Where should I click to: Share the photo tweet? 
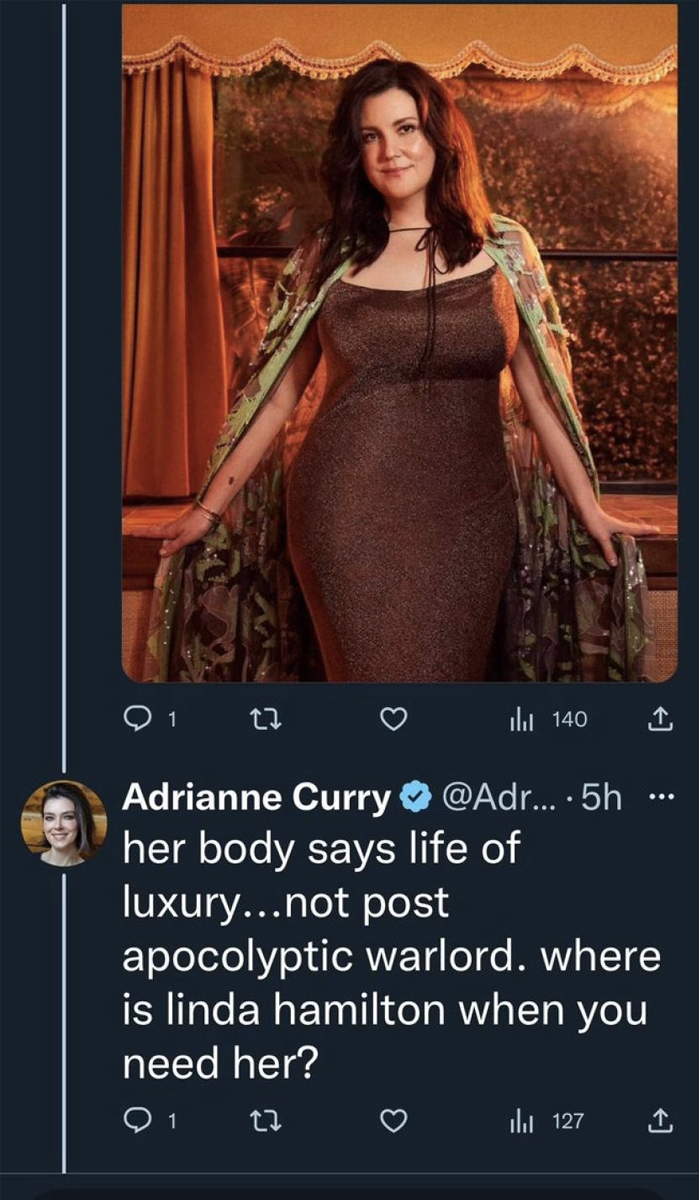660,719
